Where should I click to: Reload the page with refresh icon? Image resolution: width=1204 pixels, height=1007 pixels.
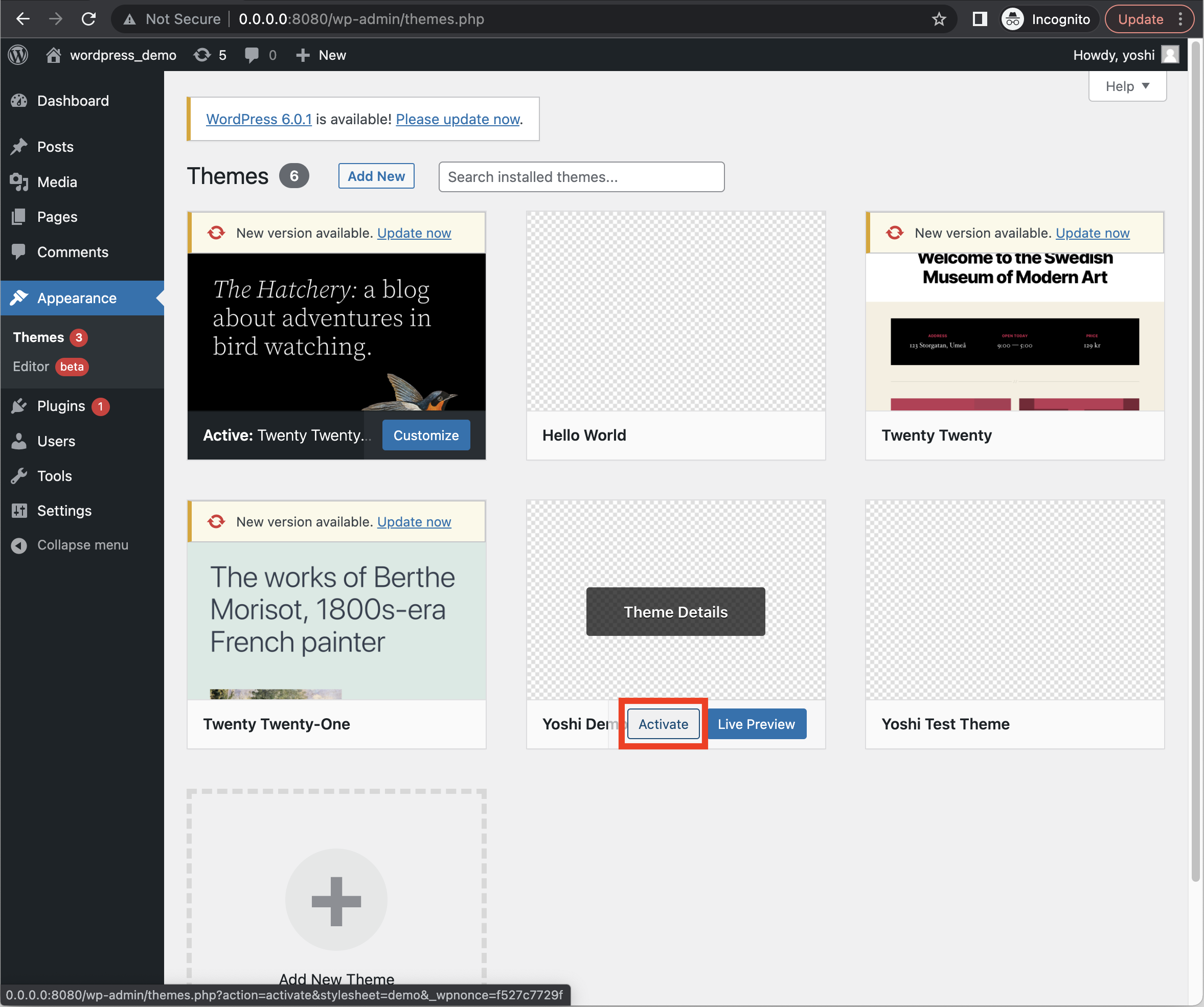coord(88,19)
